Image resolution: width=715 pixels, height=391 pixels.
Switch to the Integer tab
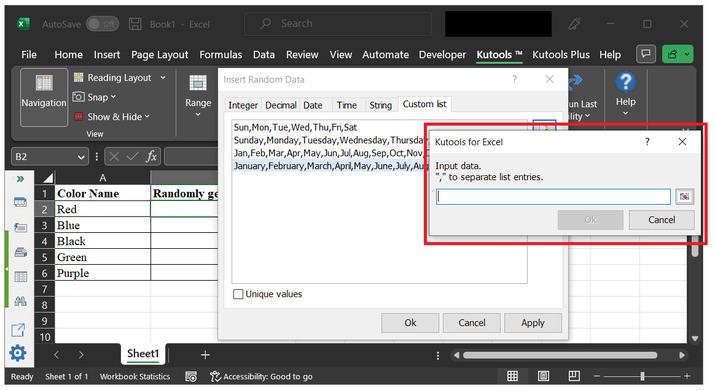pos(243,105)
